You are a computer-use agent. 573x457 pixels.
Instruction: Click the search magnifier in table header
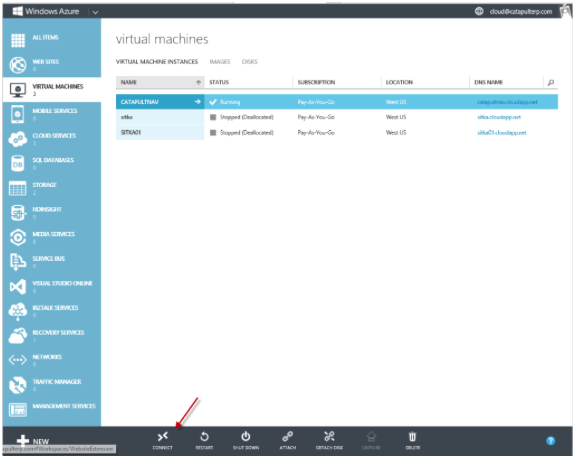click(x=551, y=83)
